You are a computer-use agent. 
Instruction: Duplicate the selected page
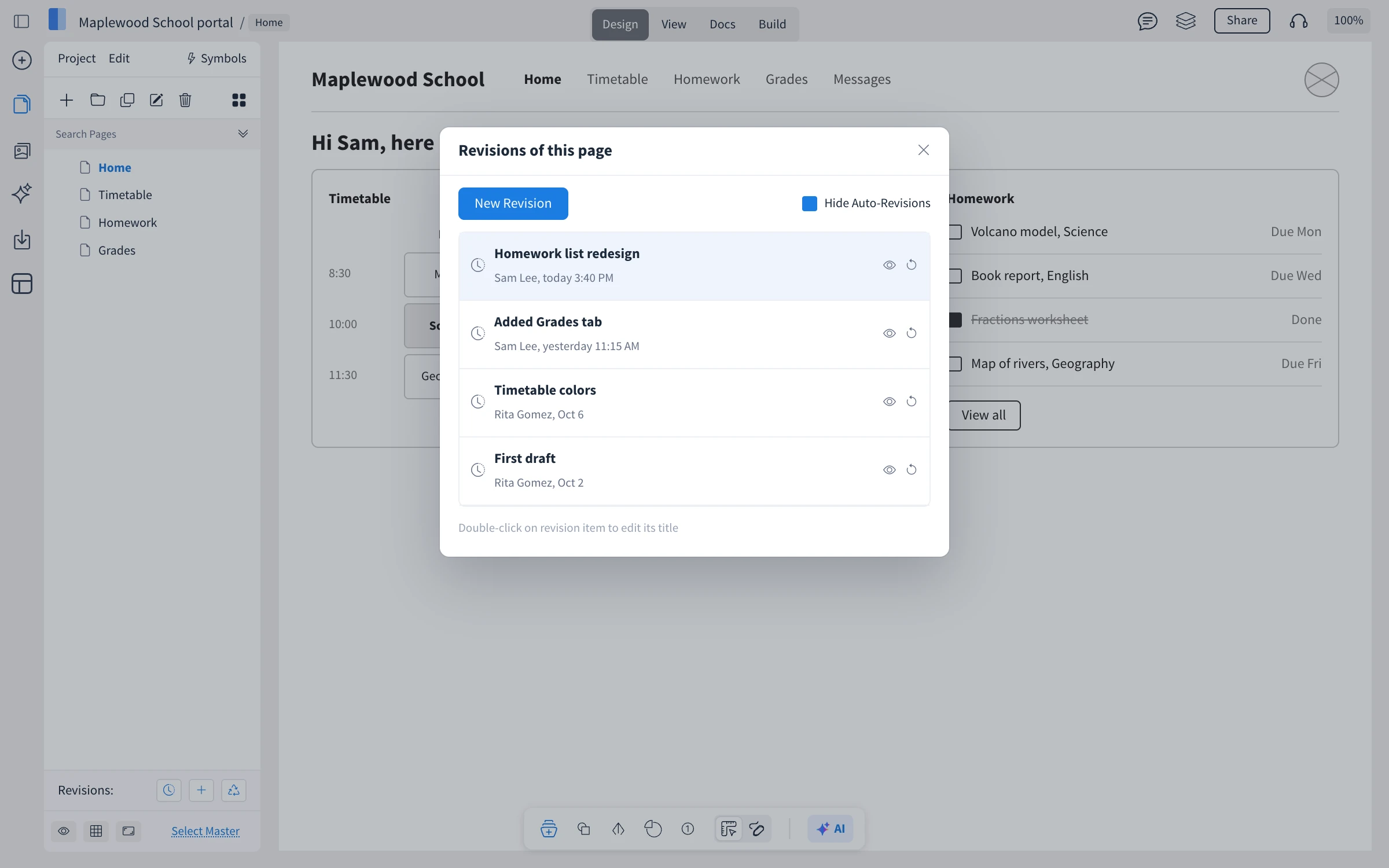127,100
